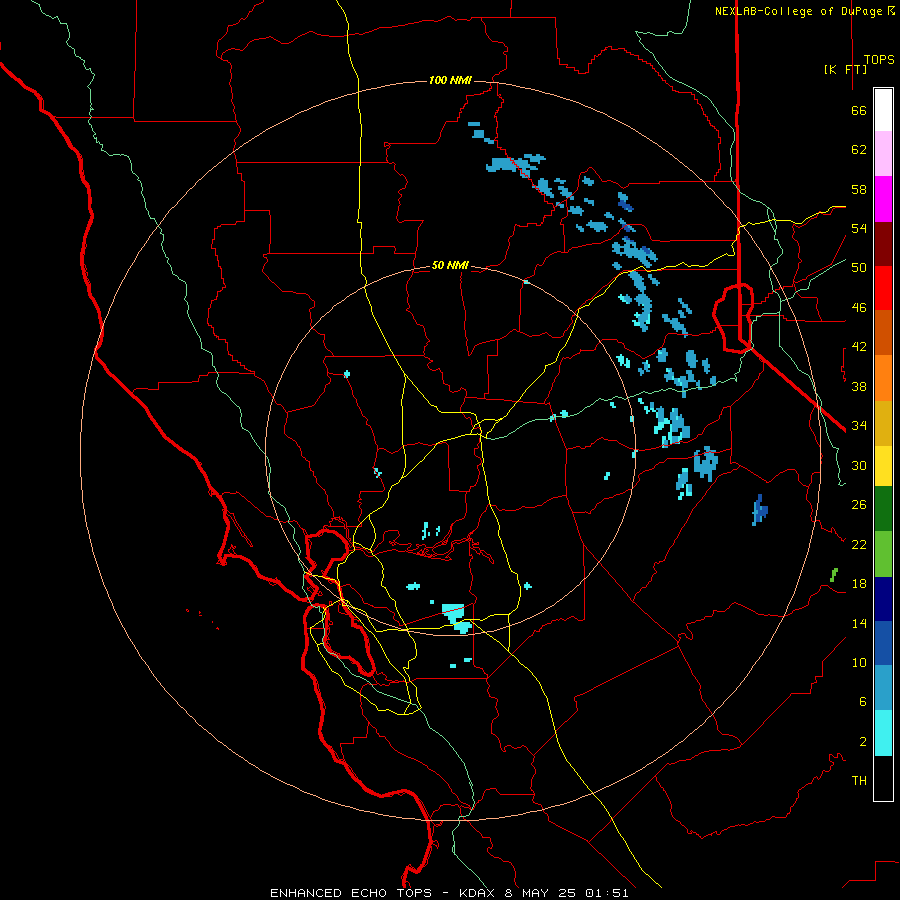Click the '8 MAY 25' date text
This screenshot has height=900, width=900.
(x=540, y=893)
